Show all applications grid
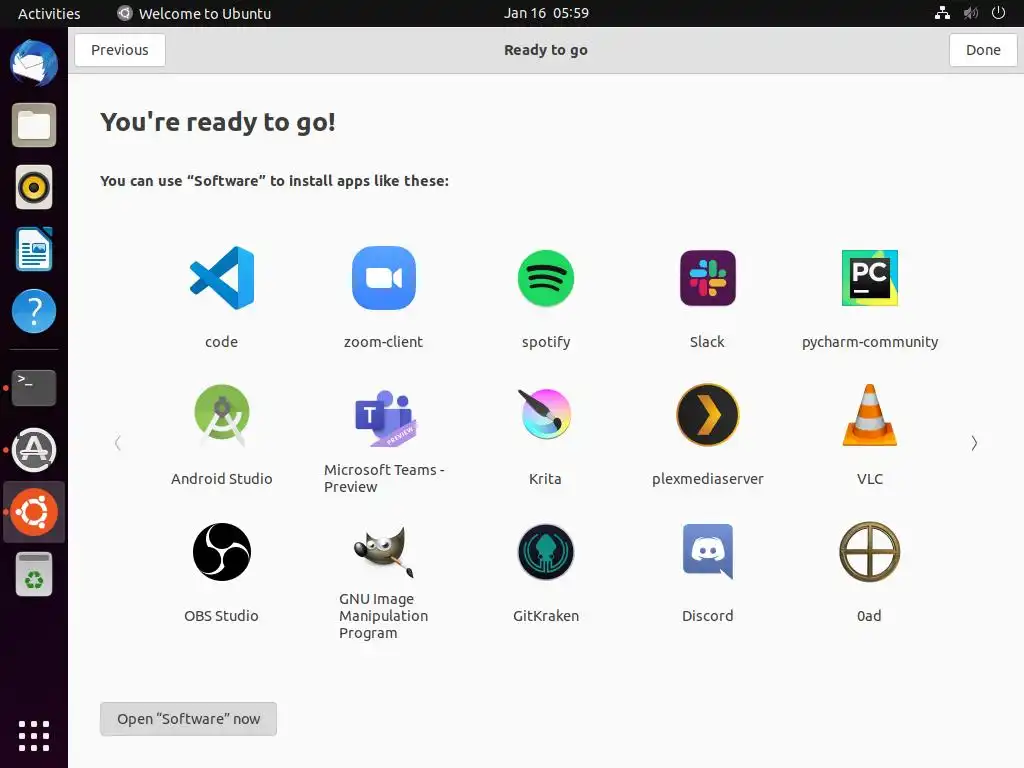 tap(34, 737)
